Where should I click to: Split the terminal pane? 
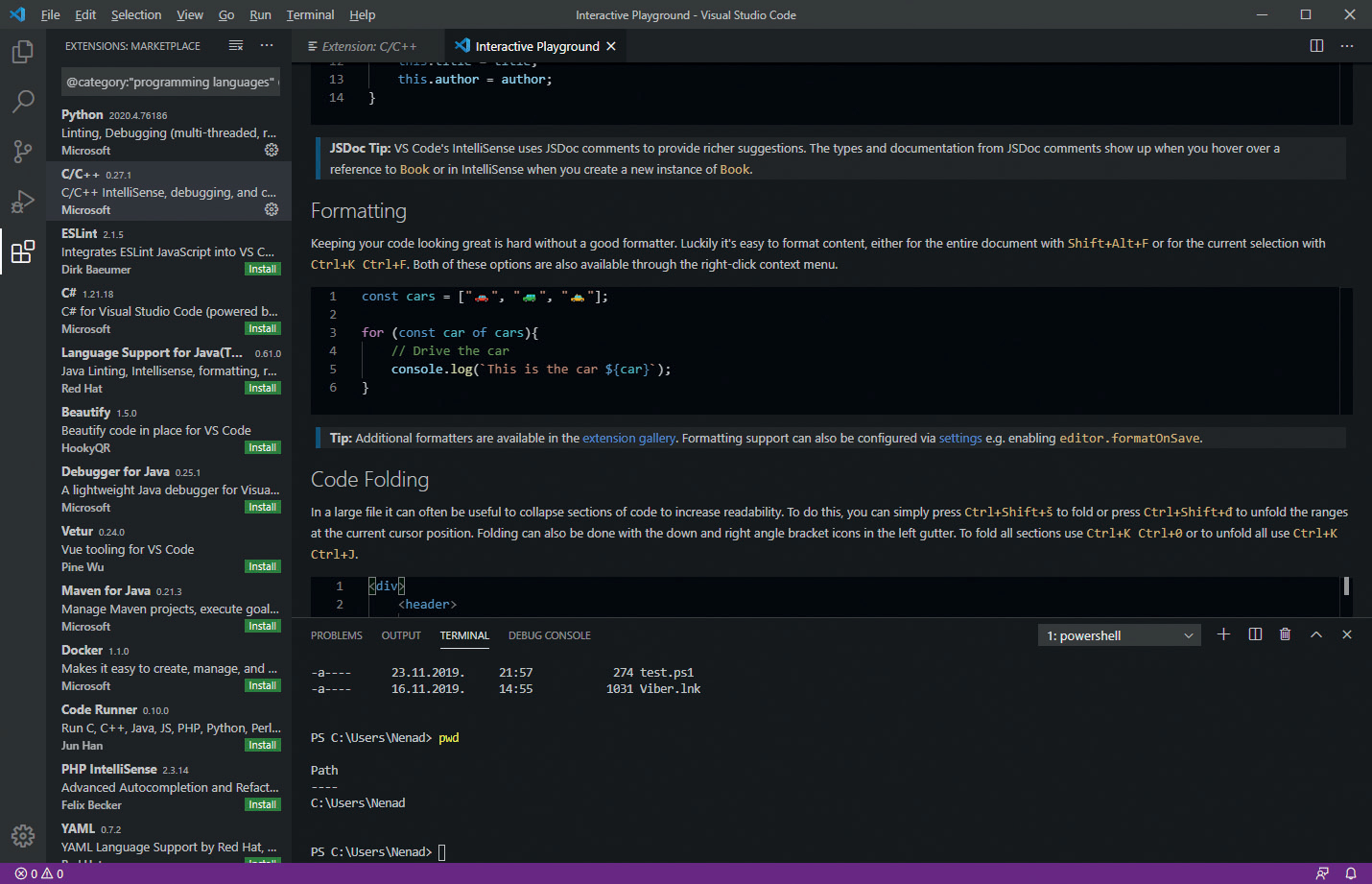tap(1255, 634)
